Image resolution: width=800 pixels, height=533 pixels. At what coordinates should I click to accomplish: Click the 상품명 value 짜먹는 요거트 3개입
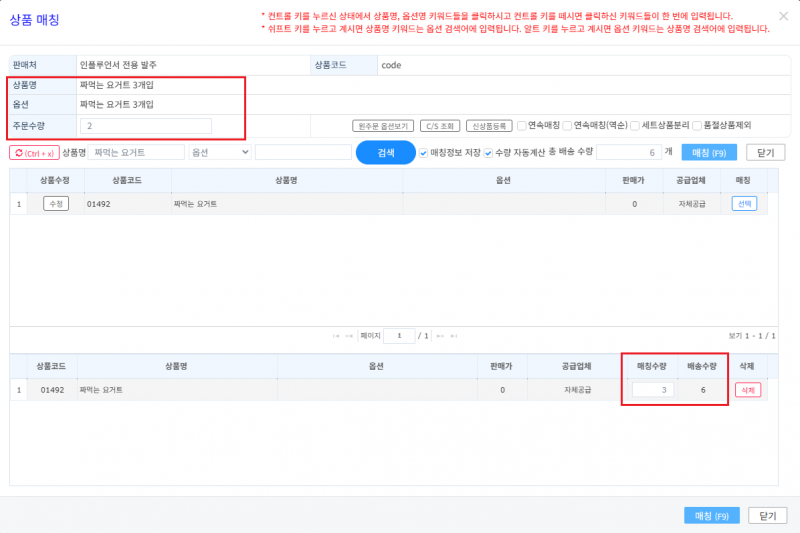pos(117,85)
